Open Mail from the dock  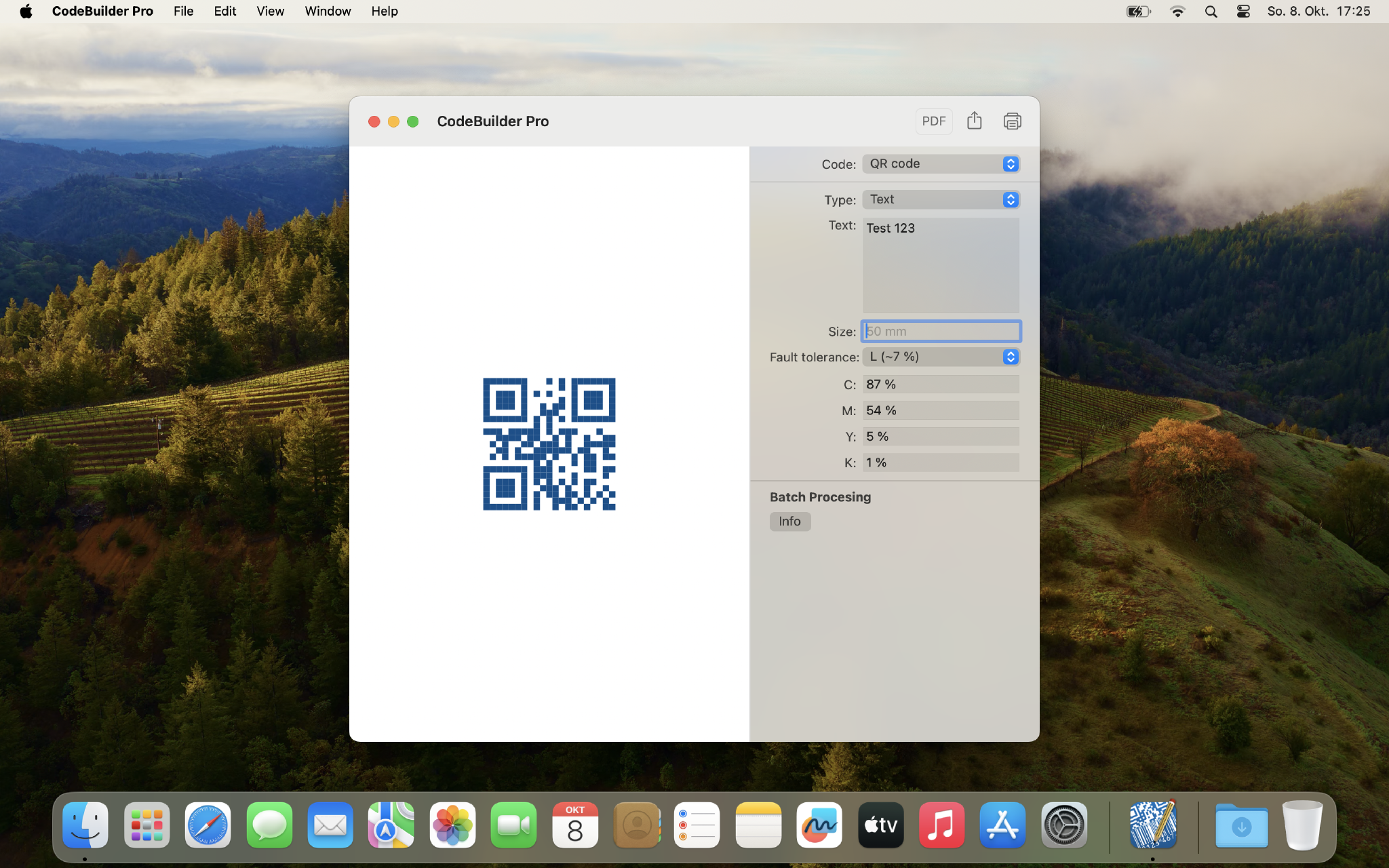(x=330, y=825)
